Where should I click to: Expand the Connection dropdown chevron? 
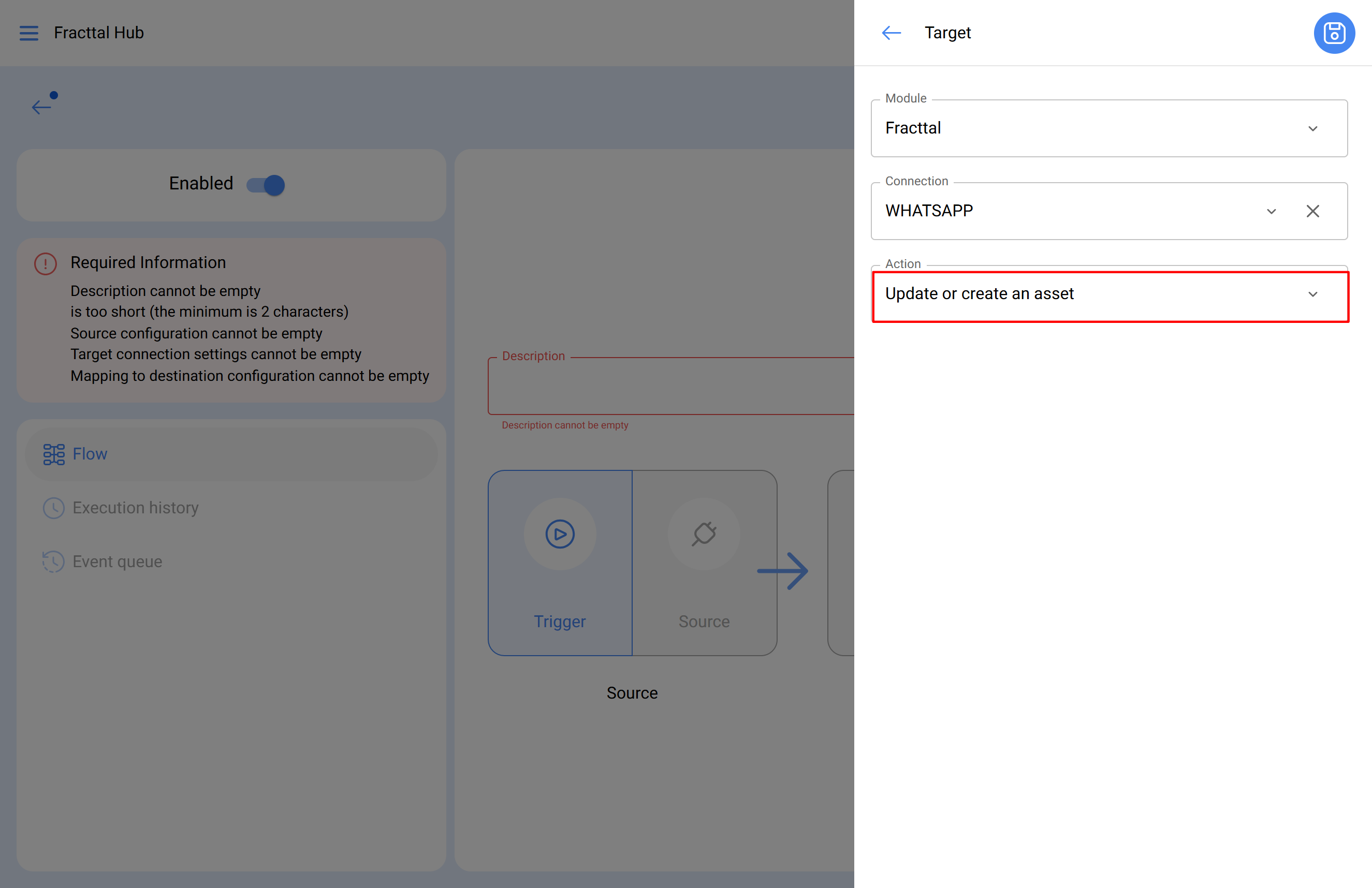tap(1271, 212)
